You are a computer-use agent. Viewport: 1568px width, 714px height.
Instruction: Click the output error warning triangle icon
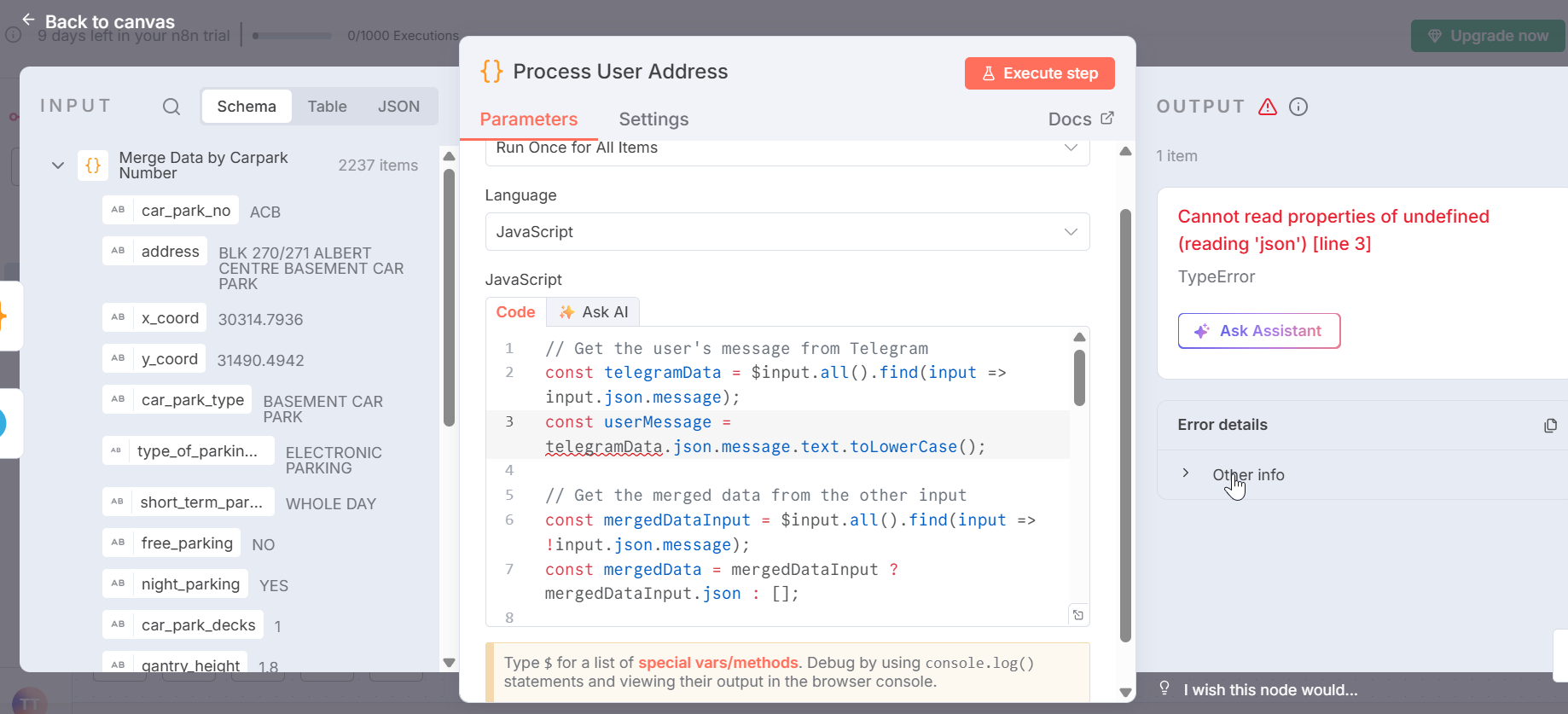coord(1268,107)
